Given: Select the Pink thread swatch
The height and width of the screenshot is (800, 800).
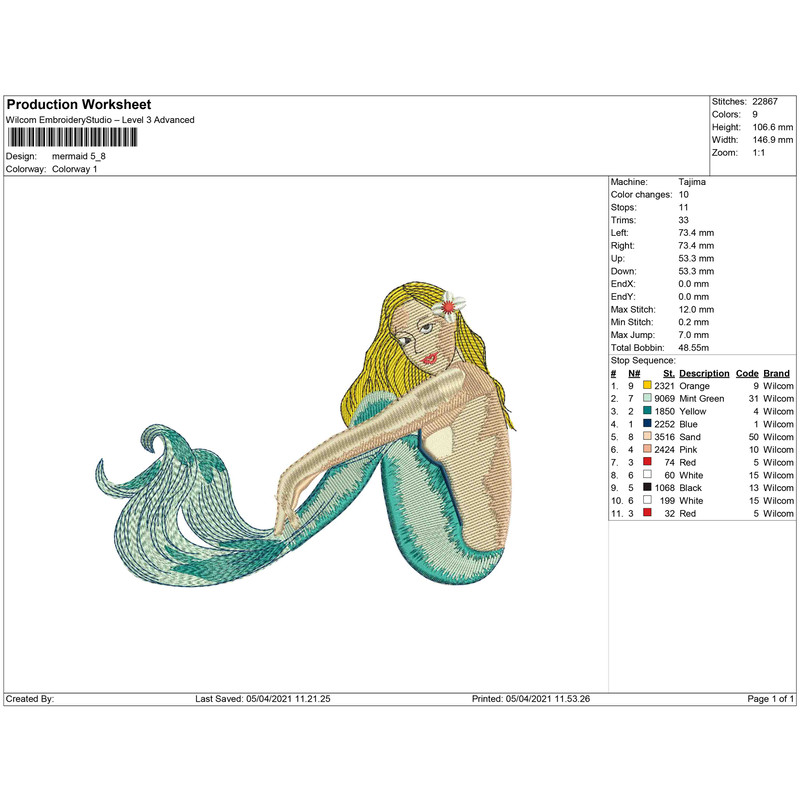Looking at the screenshot, I should [647, 450].
